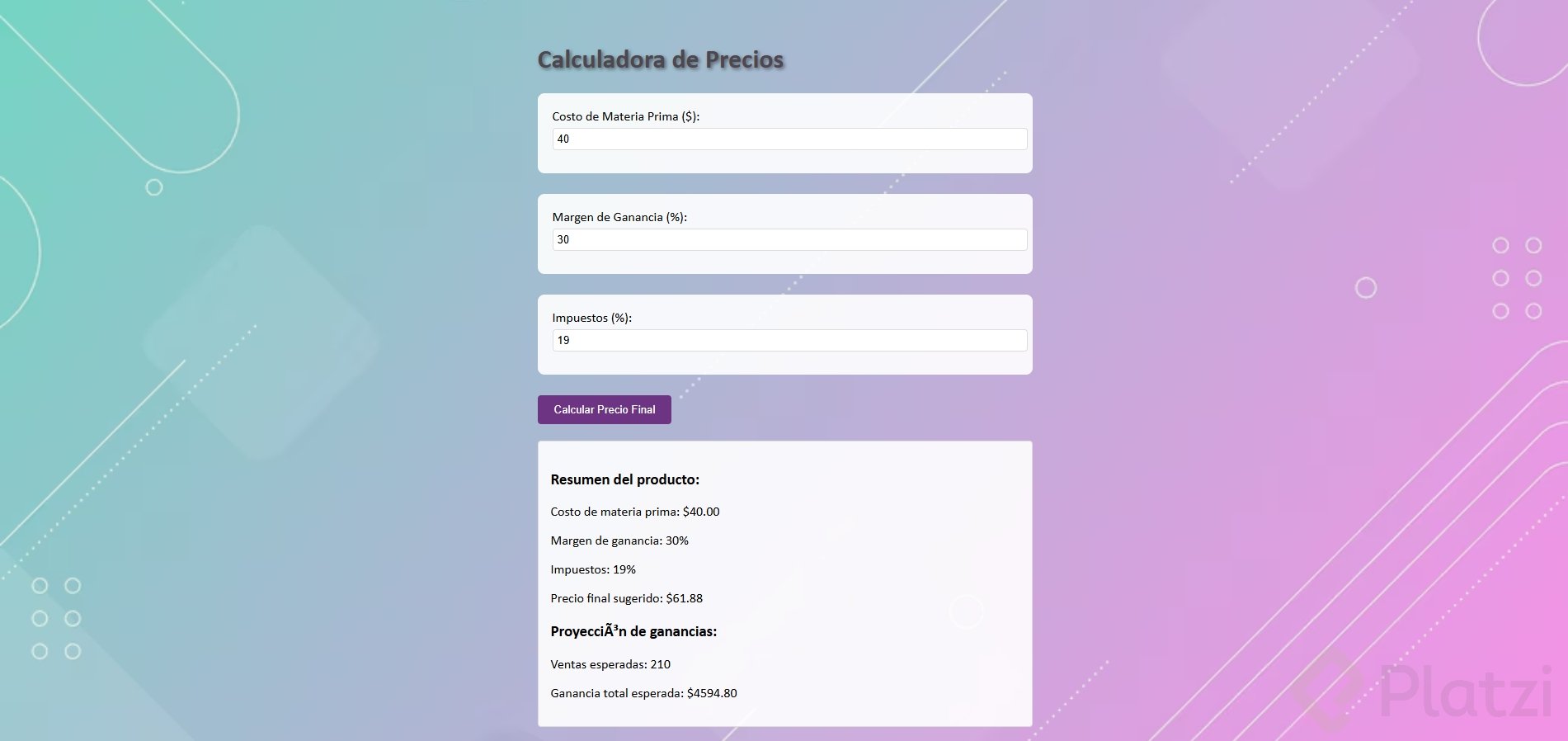The image size is (1568, 741).
Task: Click the Impuestos (%) label
Action: tap(591, 318)
